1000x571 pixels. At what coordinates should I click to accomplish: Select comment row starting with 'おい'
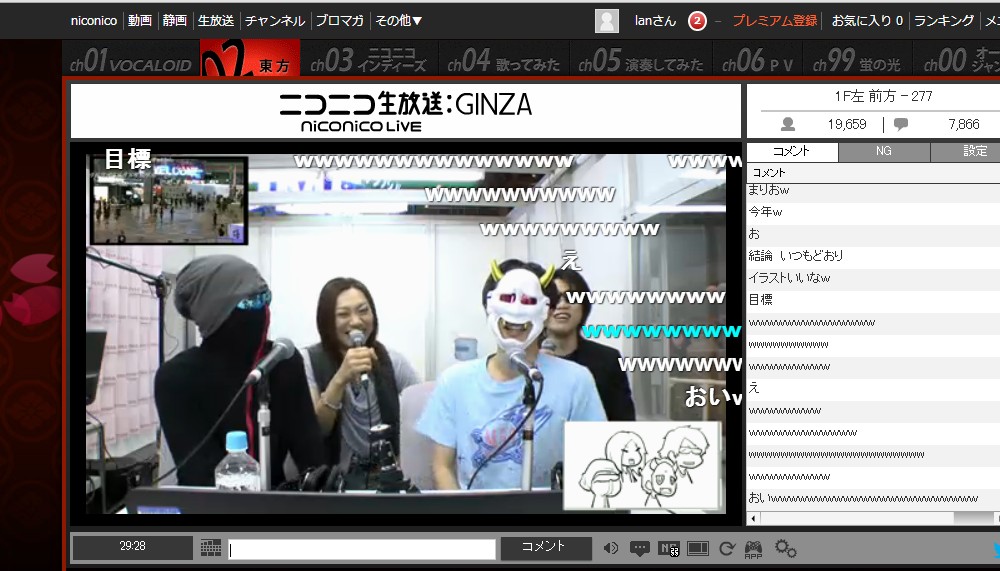[872, 498]
